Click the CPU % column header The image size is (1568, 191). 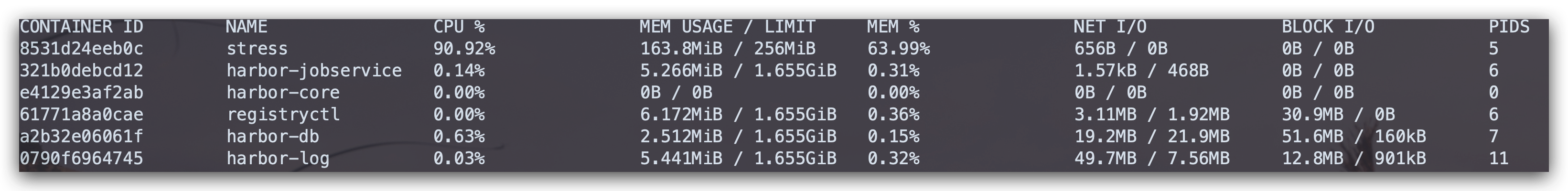click(x=459, y=27)
